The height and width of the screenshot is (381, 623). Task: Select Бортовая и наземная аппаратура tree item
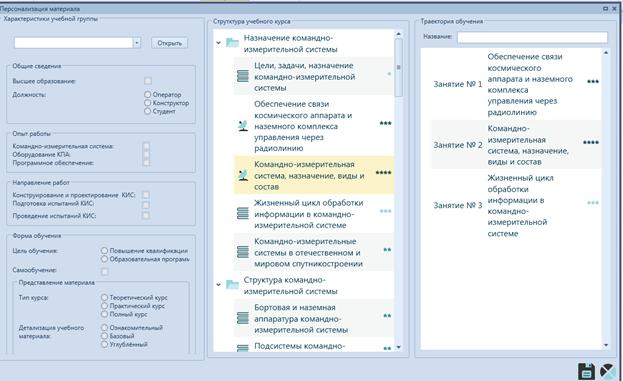tap(314, 318)
